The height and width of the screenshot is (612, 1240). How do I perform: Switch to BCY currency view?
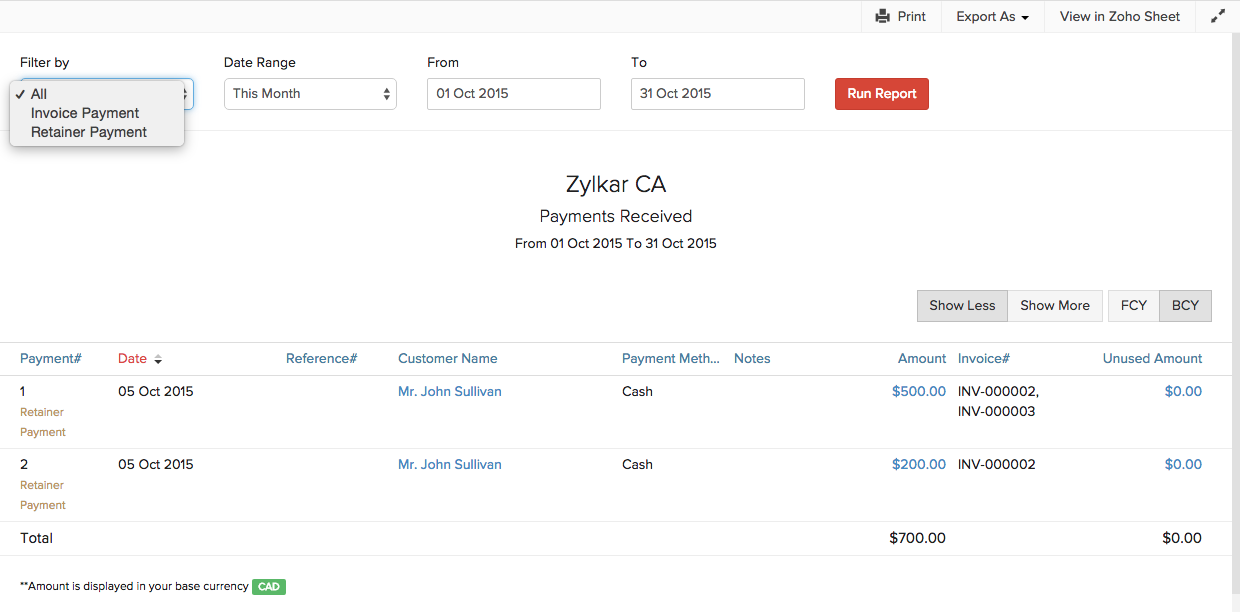(x=1185, y=306)
